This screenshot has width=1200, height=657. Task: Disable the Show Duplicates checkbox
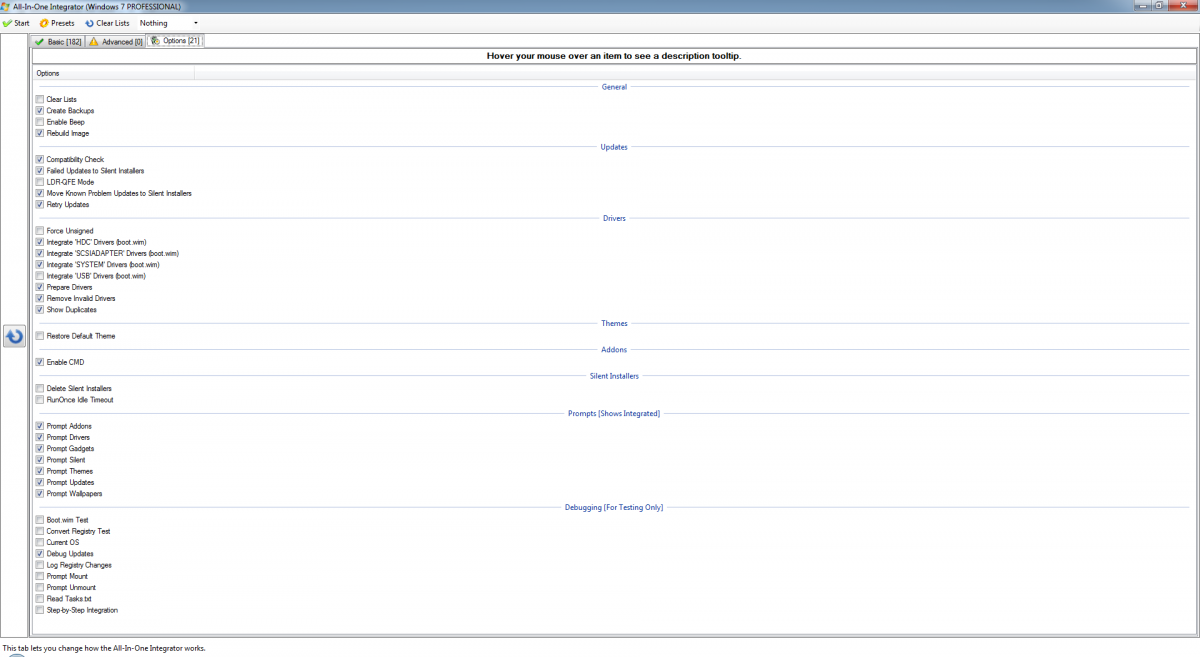(40, 310)
